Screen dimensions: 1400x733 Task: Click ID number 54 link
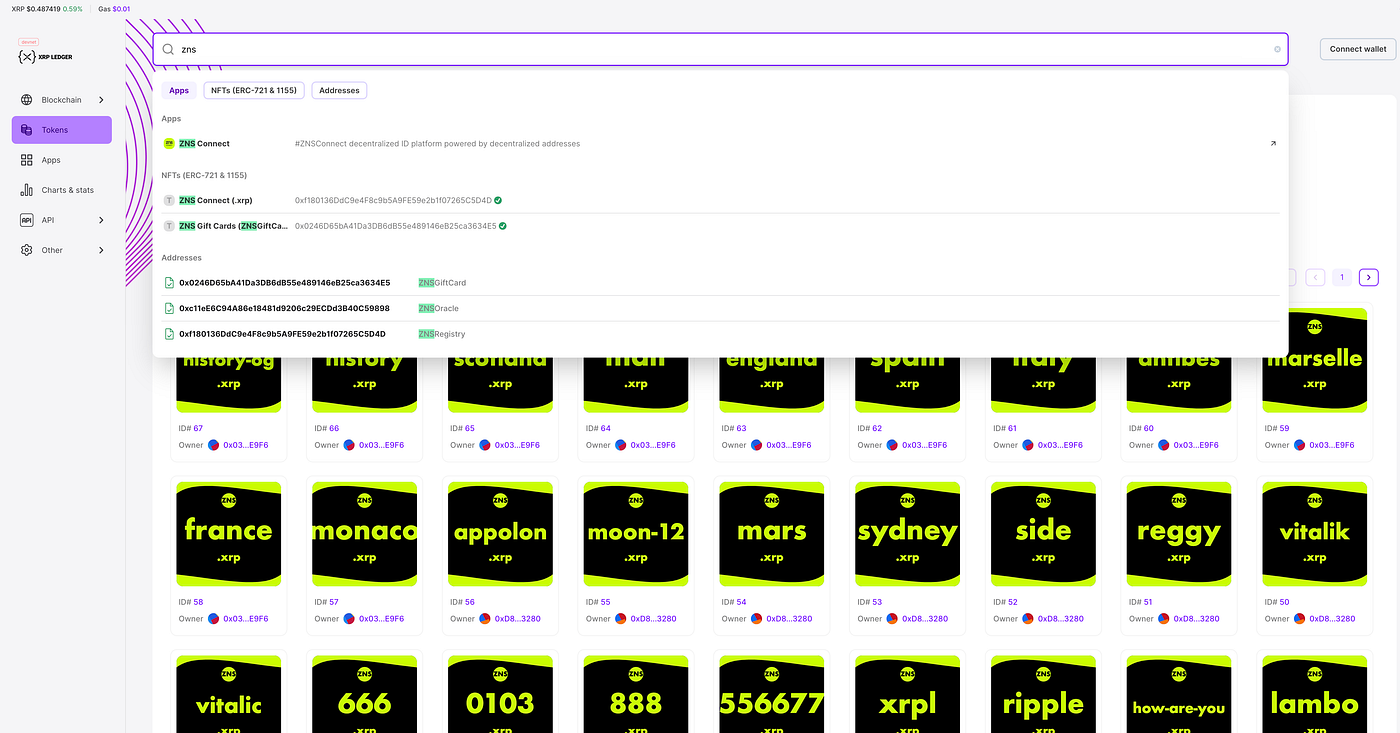[x=741, y=602]
